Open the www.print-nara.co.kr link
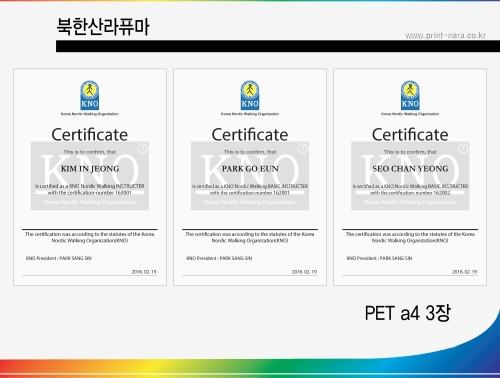 pyautogui.click(x=445, y=35)
